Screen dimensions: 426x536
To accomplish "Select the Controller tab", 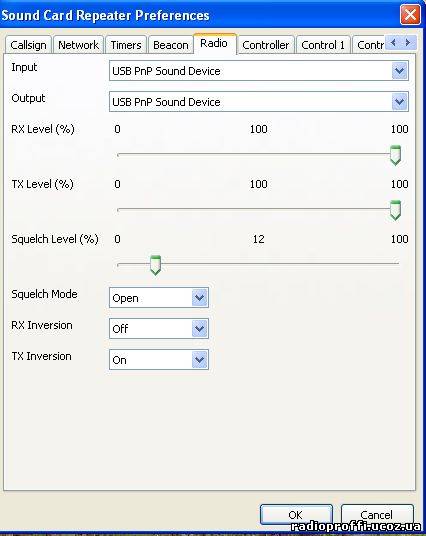I will 266,45.
